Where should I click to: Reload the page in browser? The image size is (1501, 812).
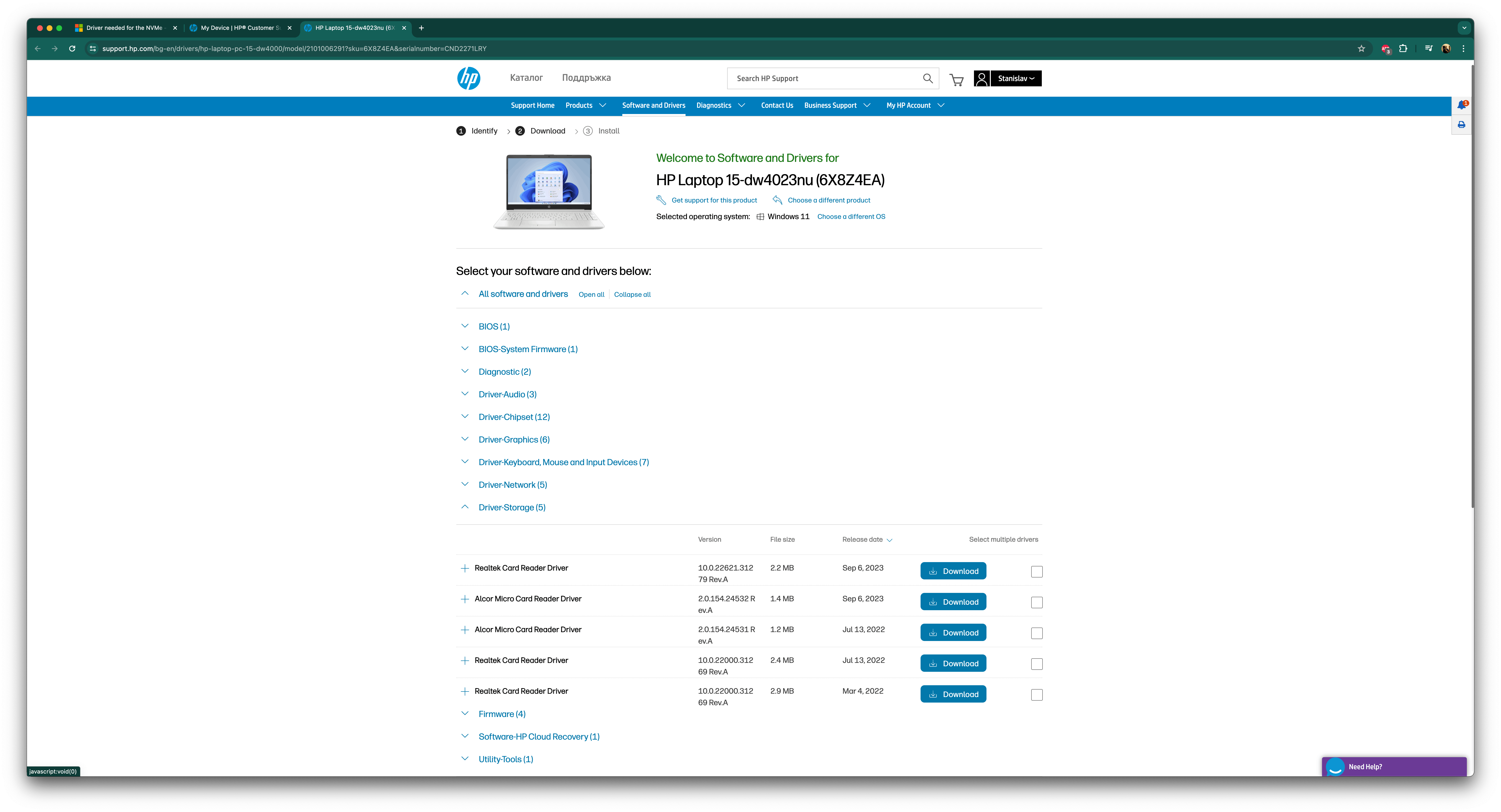pyautogui.click(x=72, y=48)
